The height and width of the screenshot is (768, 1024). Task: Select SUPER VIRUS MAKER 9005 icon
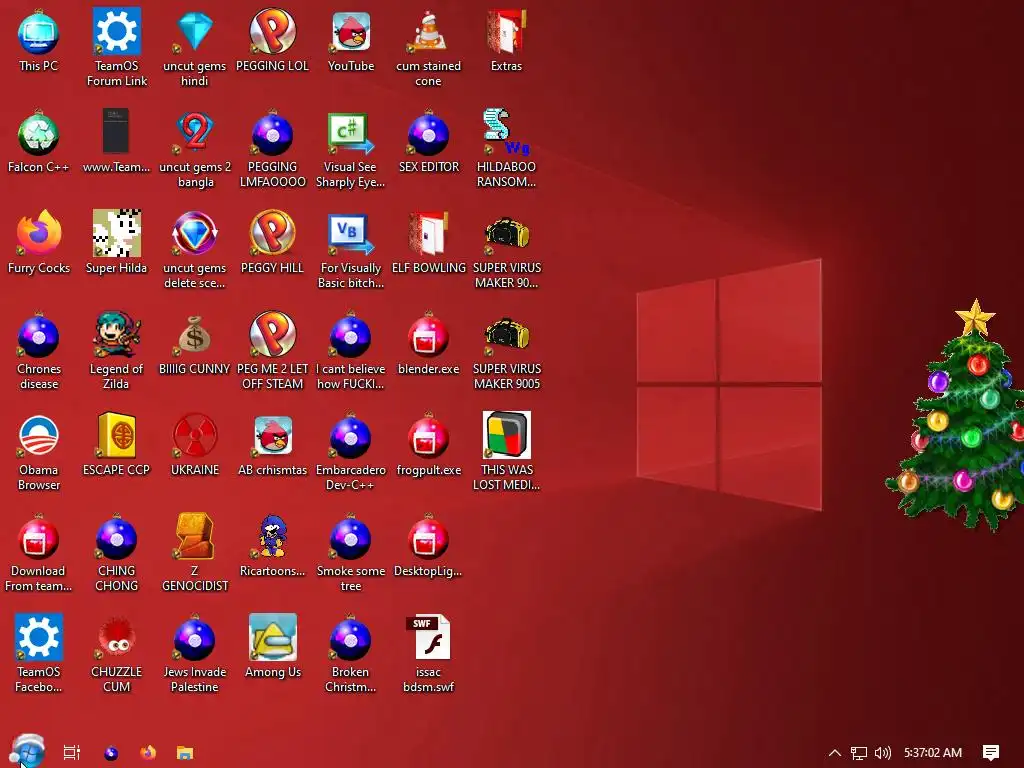tap(506, 351)
